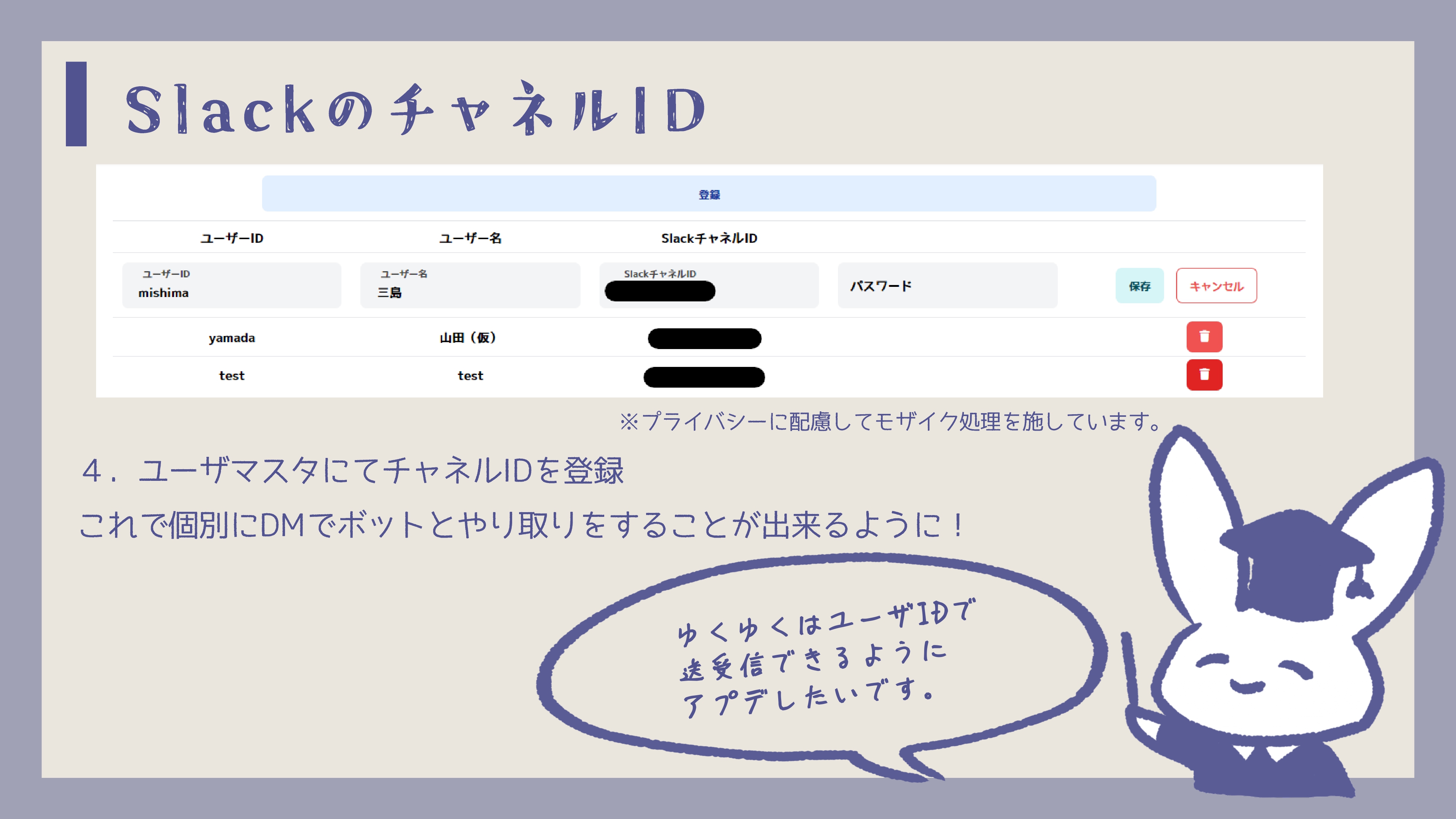The image size is (1456, 819).
Task: Delete the yamada user row with trash icon
Action: 1204,337
